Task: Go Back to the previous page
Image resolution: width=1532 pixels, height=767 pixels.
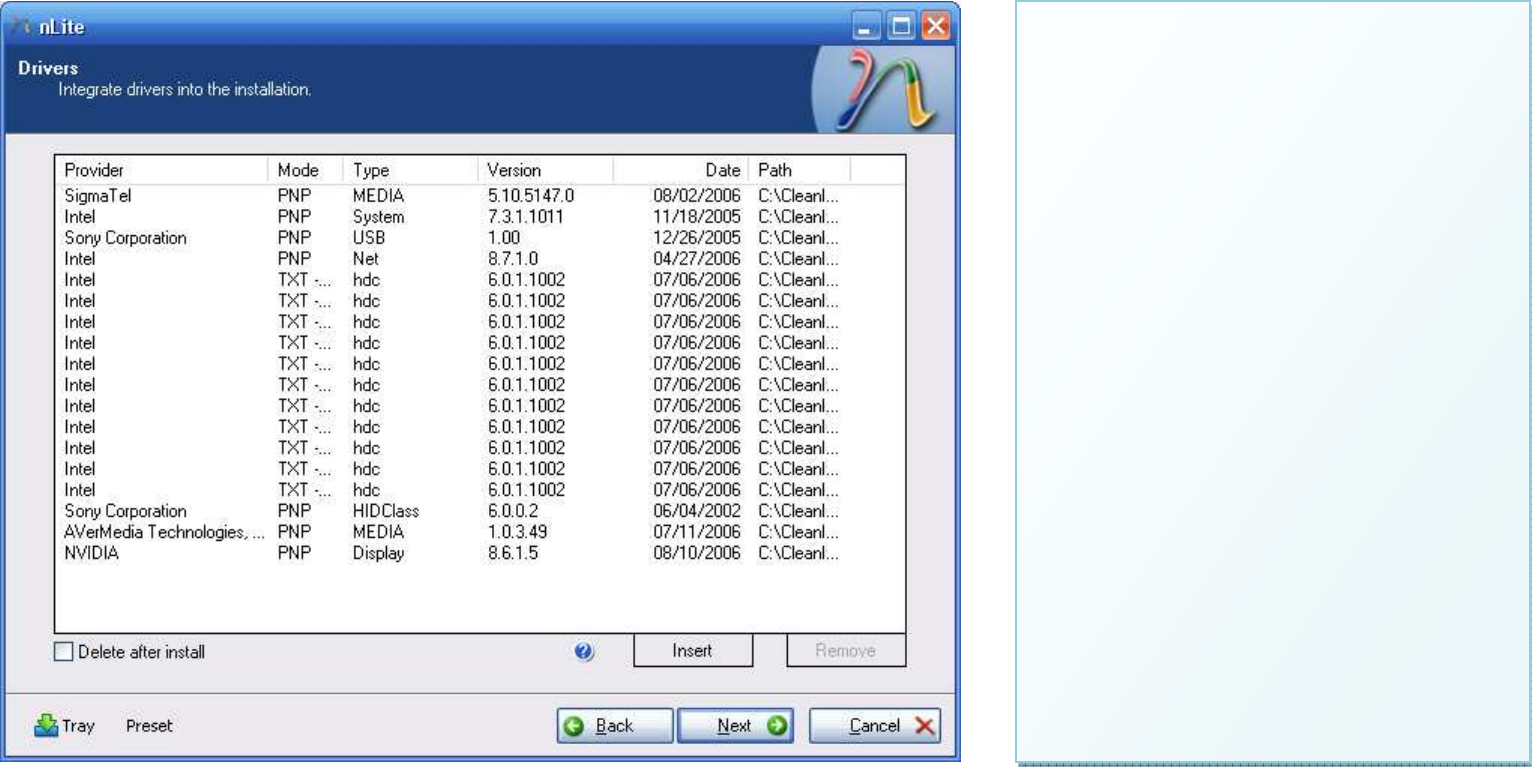Action: (601, 726)
